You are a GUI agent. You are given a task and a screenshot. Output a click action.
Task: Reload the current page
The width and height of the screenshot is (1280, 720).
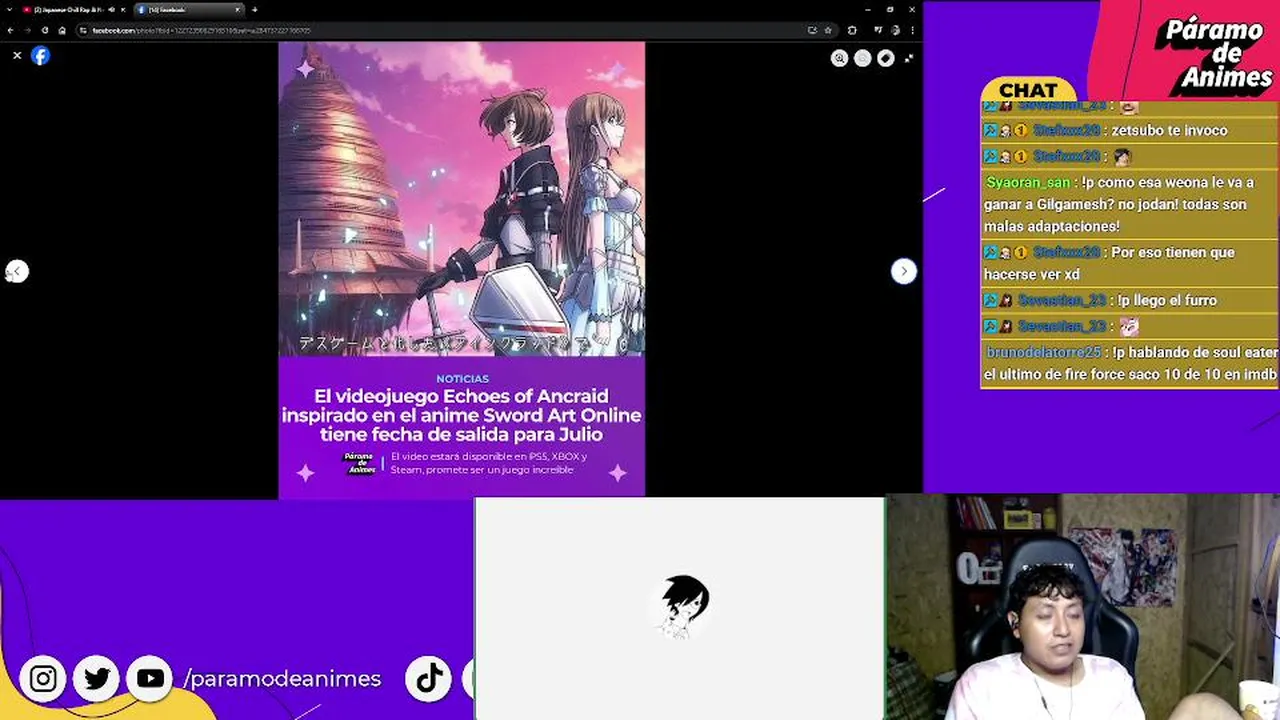pos(45,30)
